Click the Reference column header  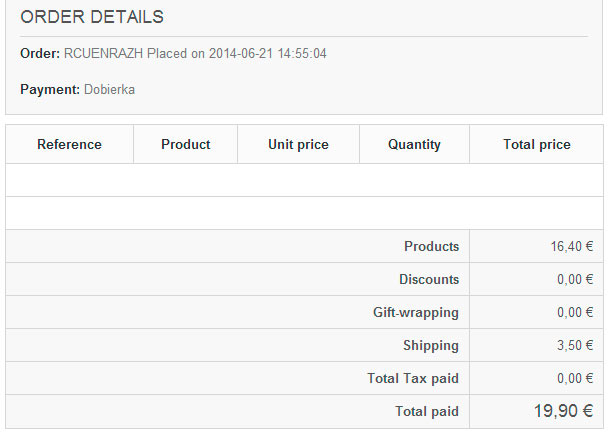coord(70,144)
